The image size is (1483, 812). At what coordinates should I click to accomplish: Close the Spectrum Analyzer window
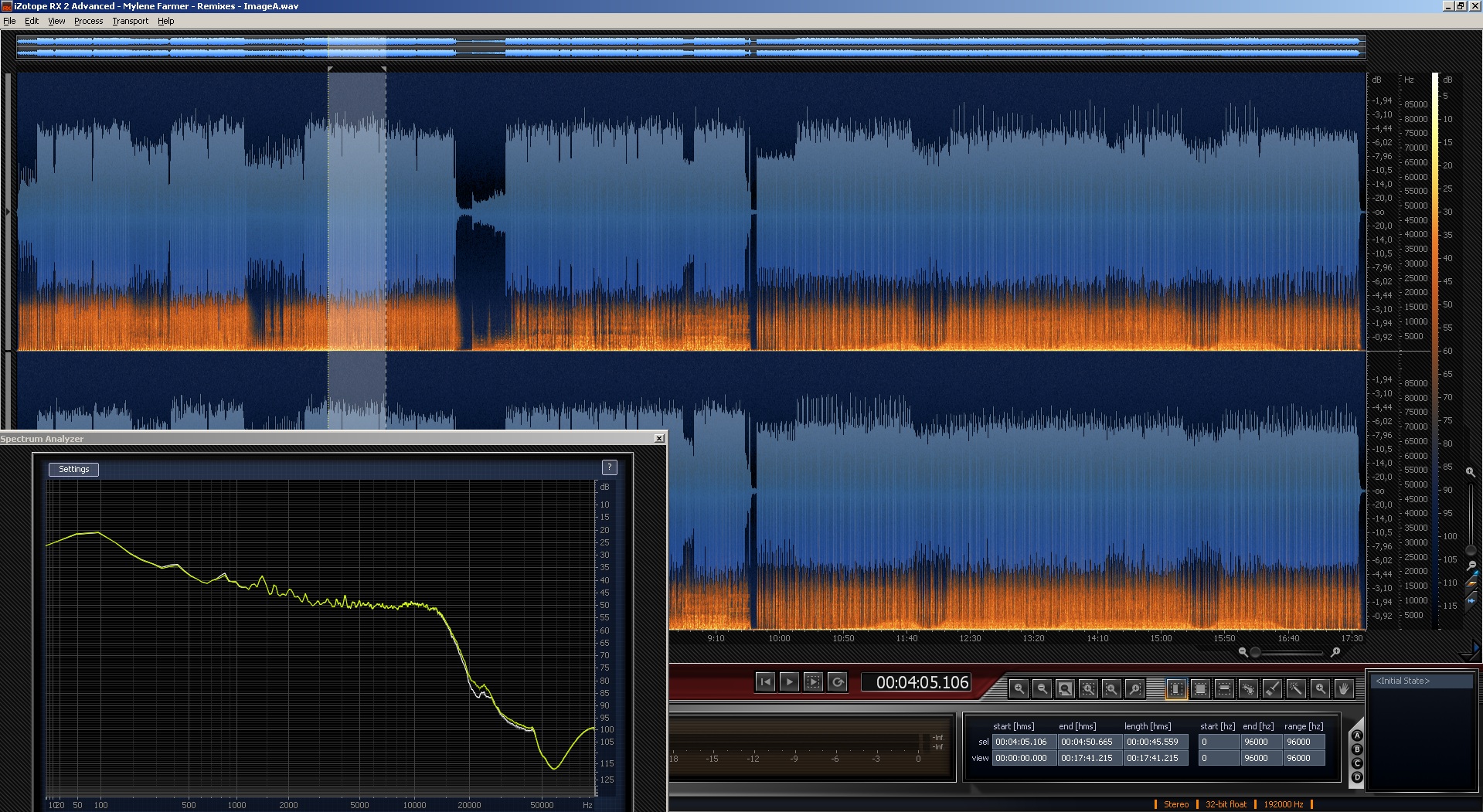(x=659, y=439)
